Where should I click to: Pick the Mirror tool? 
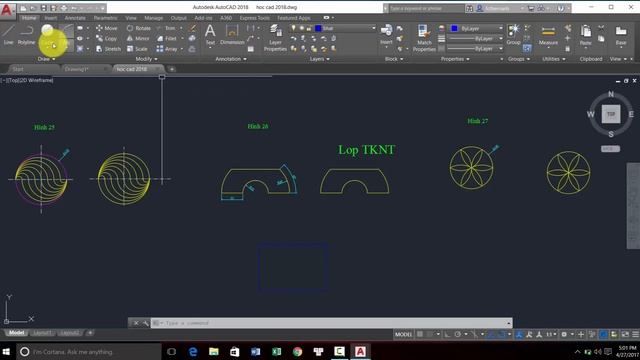(138, 38)
